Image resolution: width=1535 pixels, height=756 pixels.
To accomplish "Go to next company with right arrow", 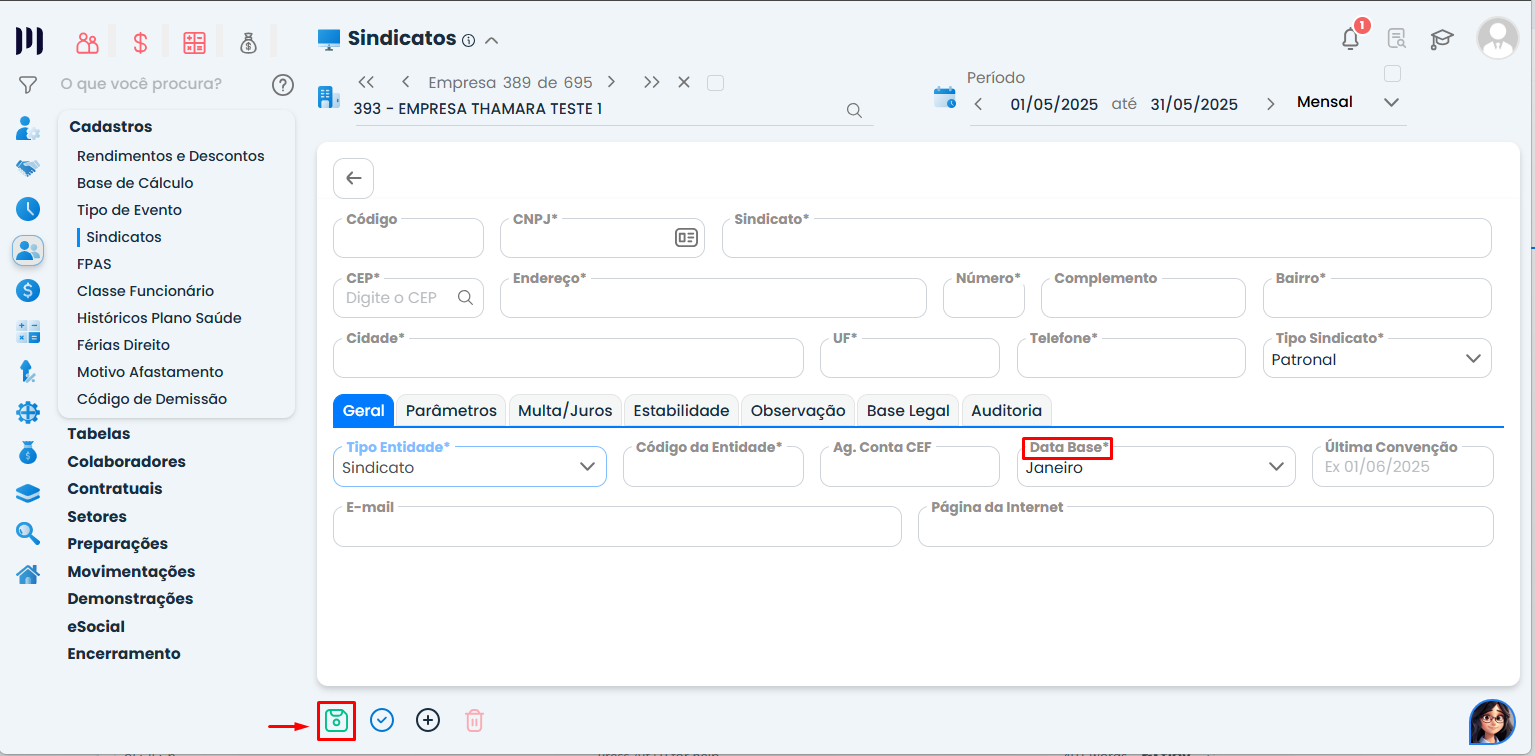I will click(x=611, y=82).
